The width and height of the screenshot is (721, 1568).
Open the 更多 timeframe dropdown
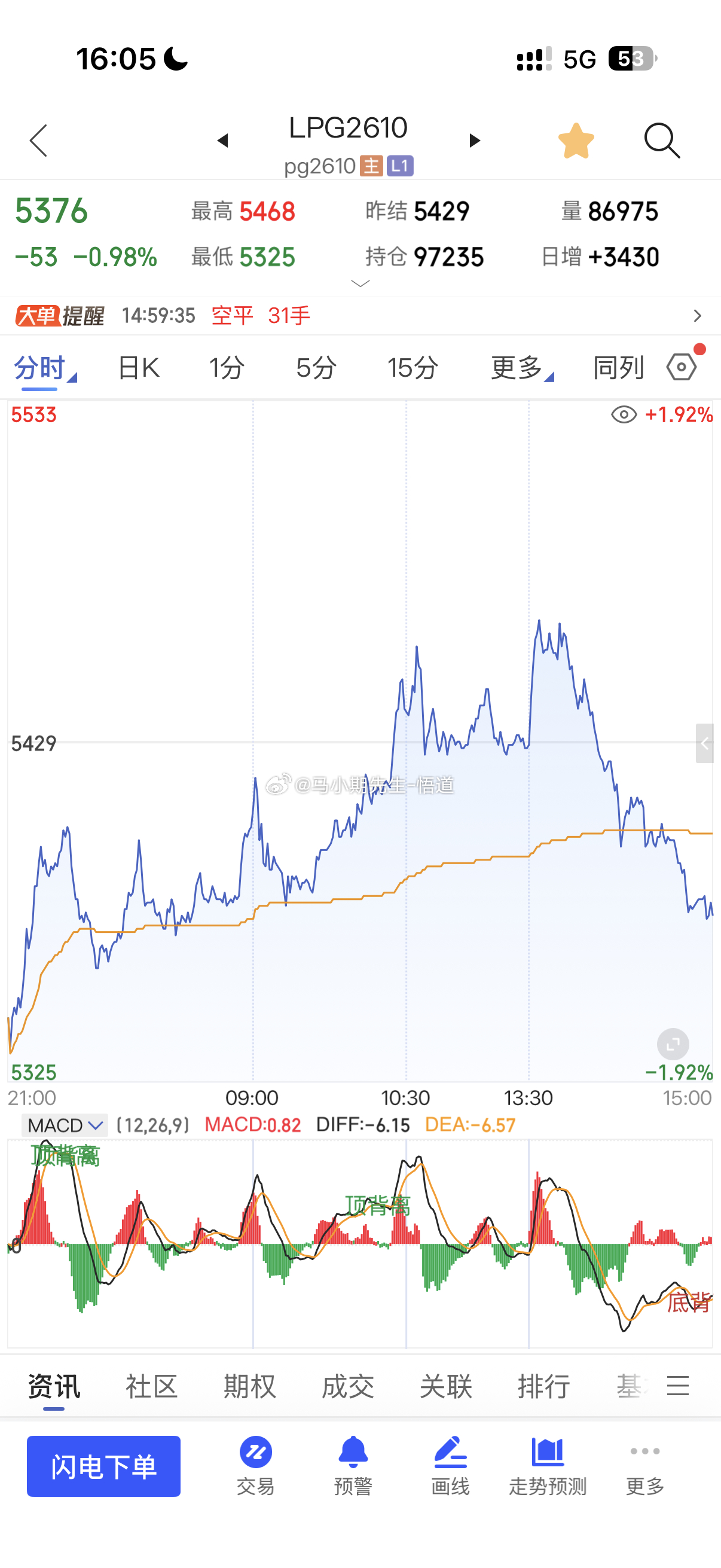[x=522, y=367]
